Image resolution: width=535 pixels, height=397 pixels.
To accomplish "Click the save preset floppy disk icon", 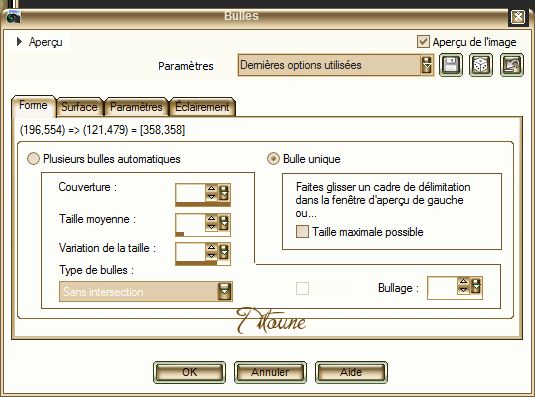I will pyautogui.click(x=451, y=65).
